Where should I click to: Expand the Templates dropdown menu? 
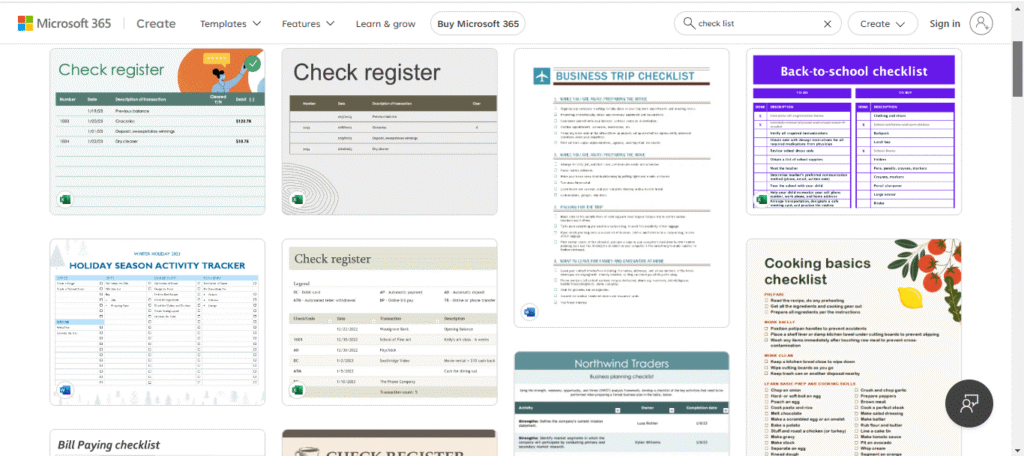coord(230,24)
